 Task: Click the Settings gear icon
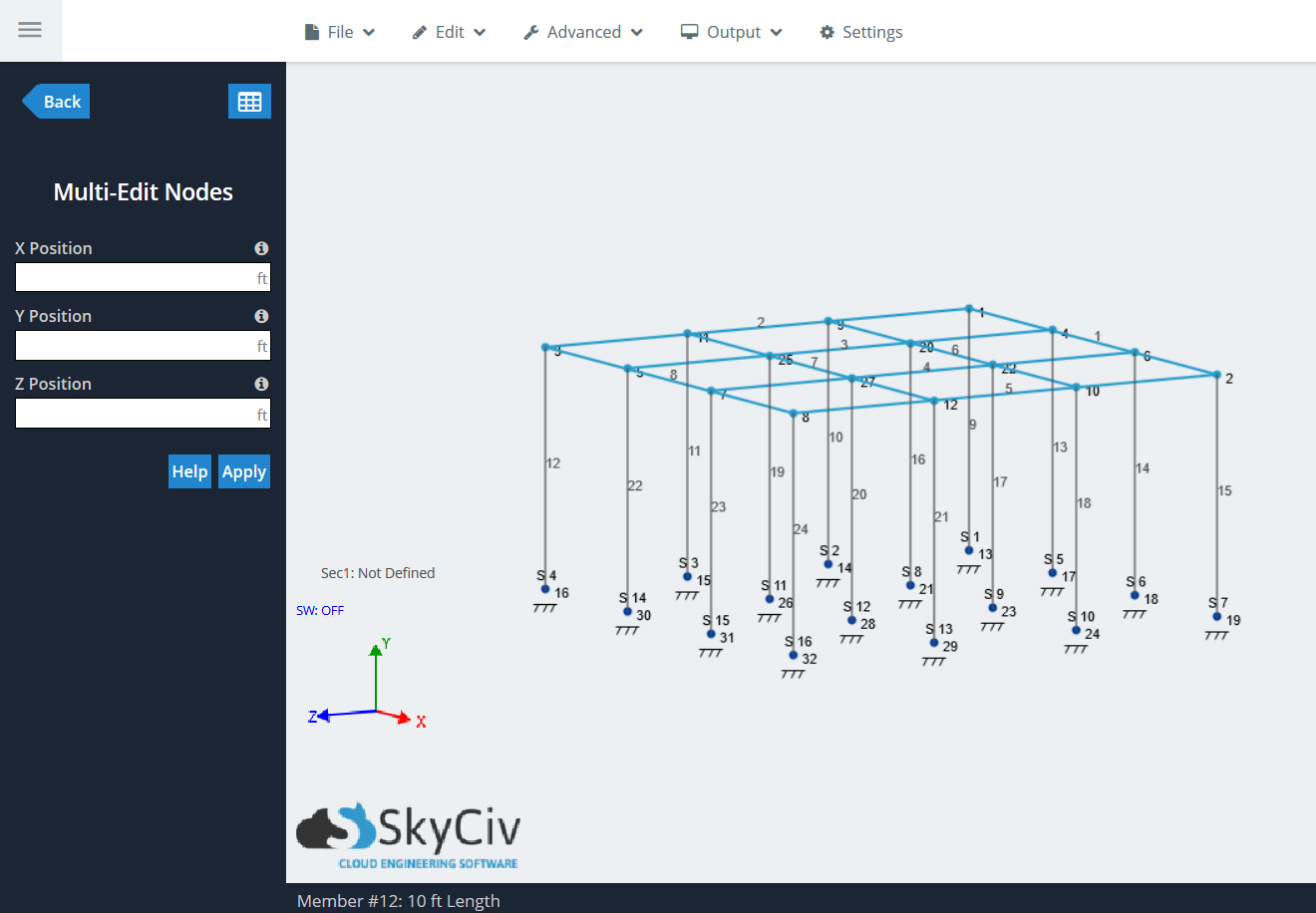pos(827,32)
